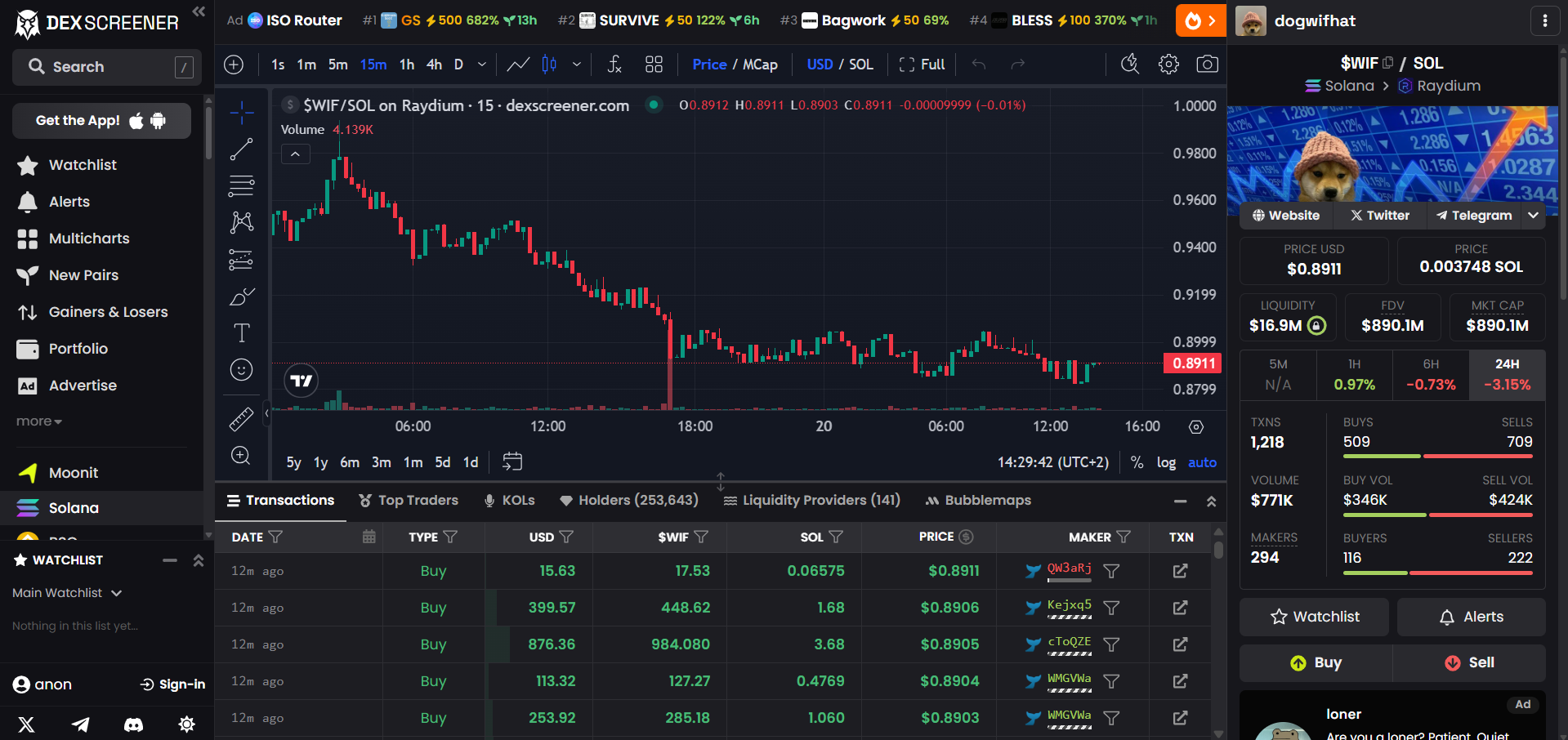Undo the last chart action
1568x740 pixels.
(x=979, y=65)
